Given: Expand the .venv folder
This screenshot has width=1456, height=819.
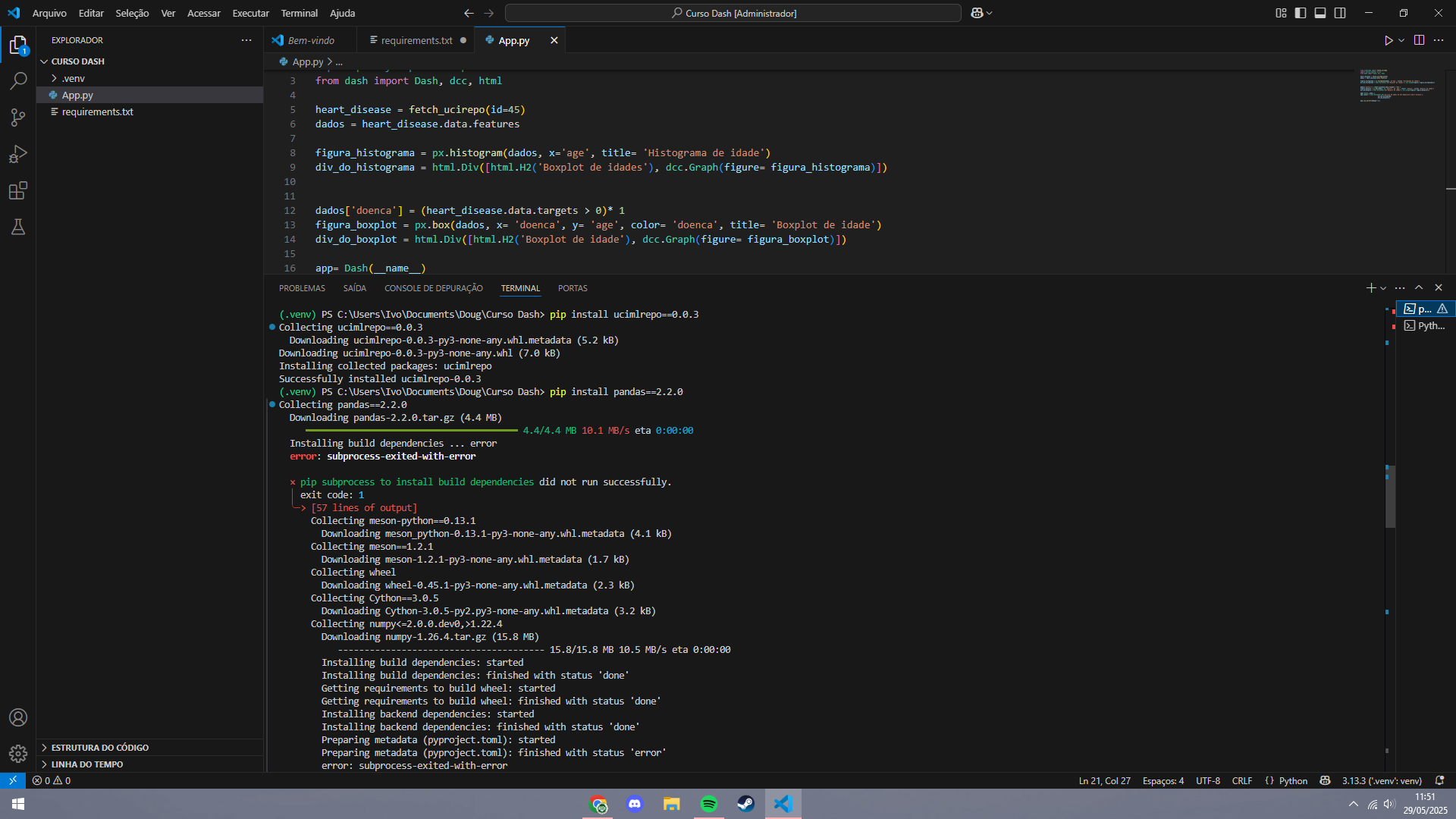Looking at the screenshot, I should click(149, 78).
